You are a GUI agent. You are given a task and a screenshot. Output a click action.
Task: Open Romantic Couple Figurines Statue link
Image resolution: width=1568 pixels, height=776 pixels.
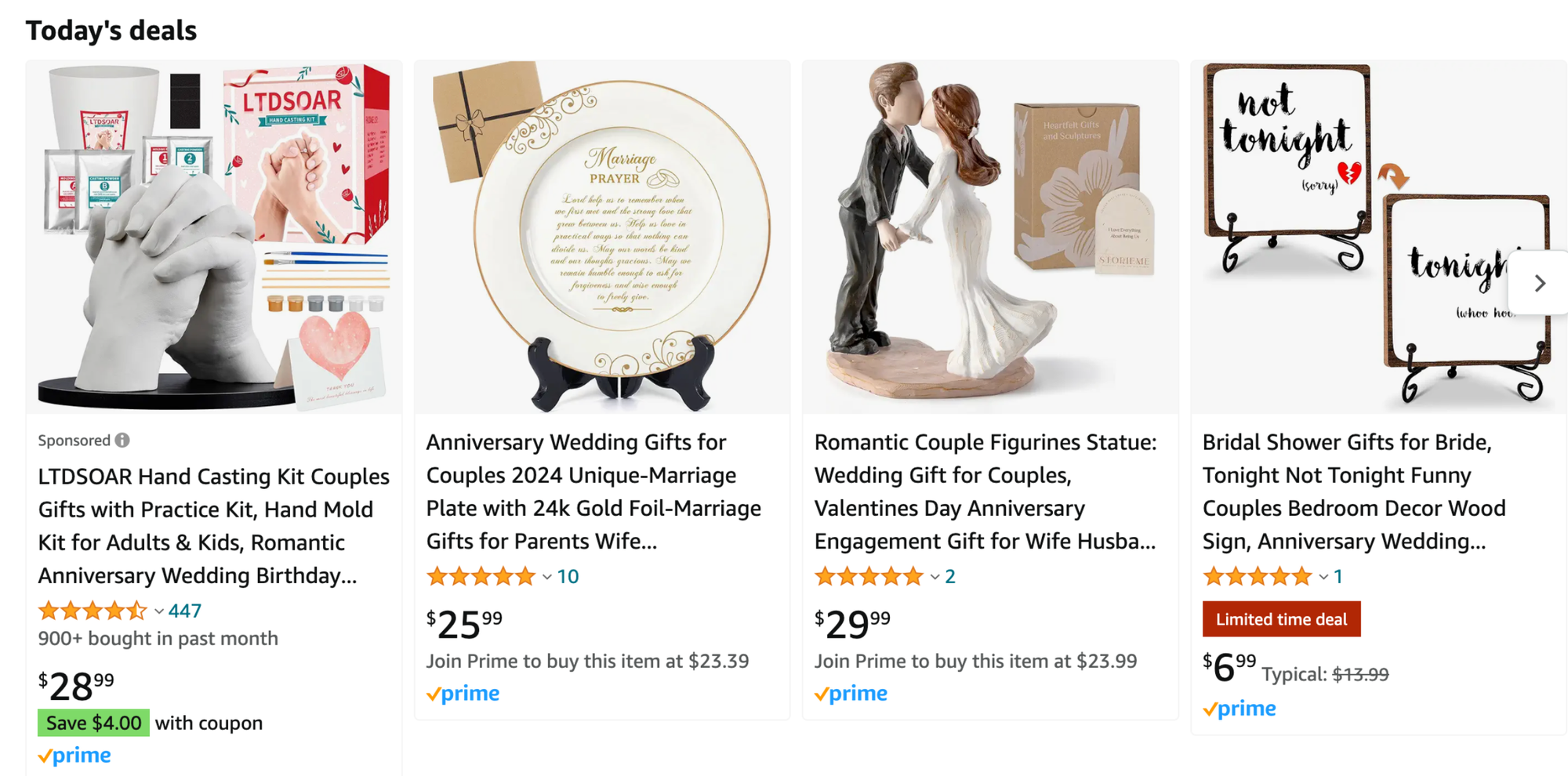985,491
